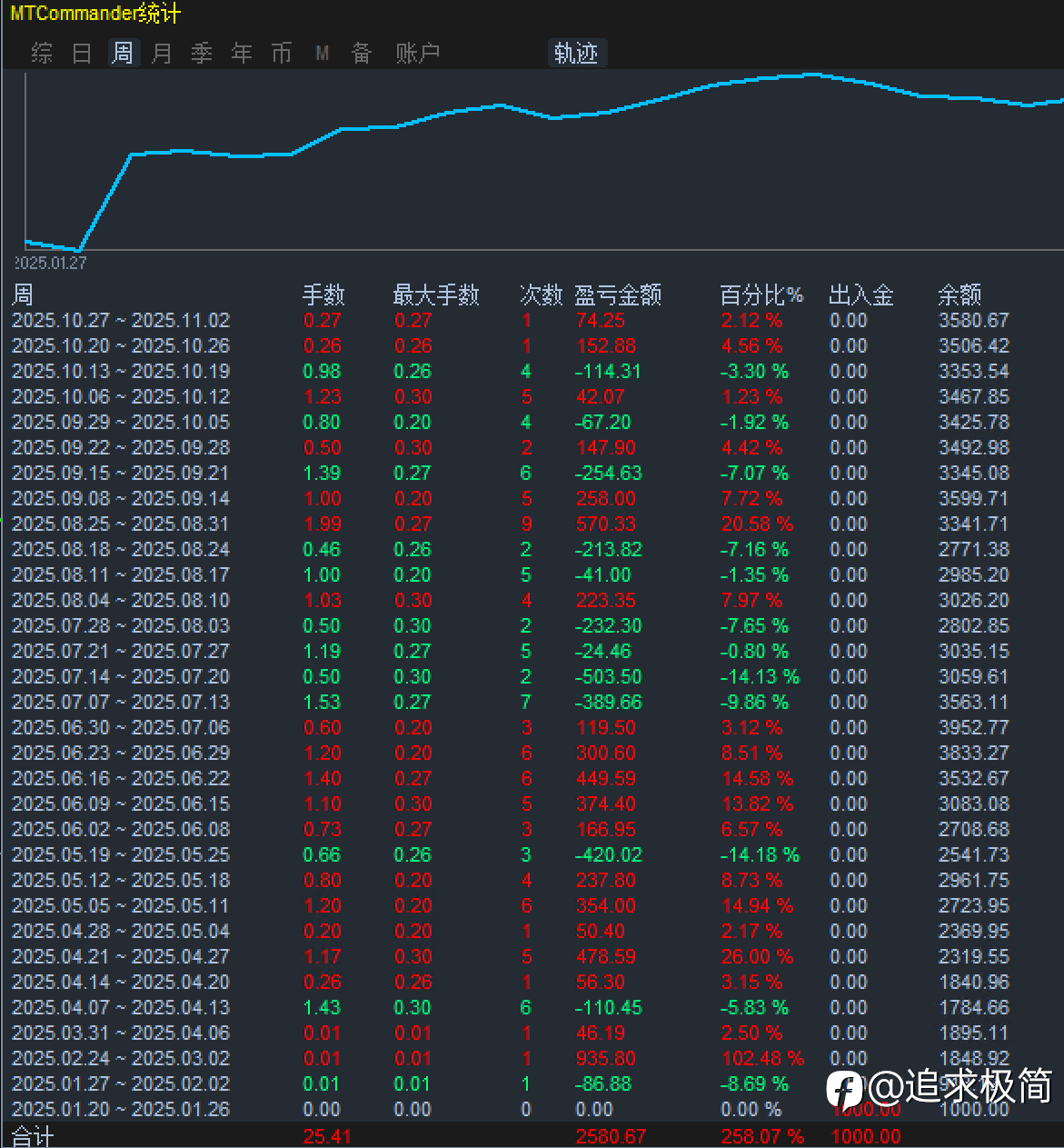This screenshot has width=1064, height=1148.
Task: Select the 2025.08.25 ~ 2025.08.31 week row
Action: (121, 524)
